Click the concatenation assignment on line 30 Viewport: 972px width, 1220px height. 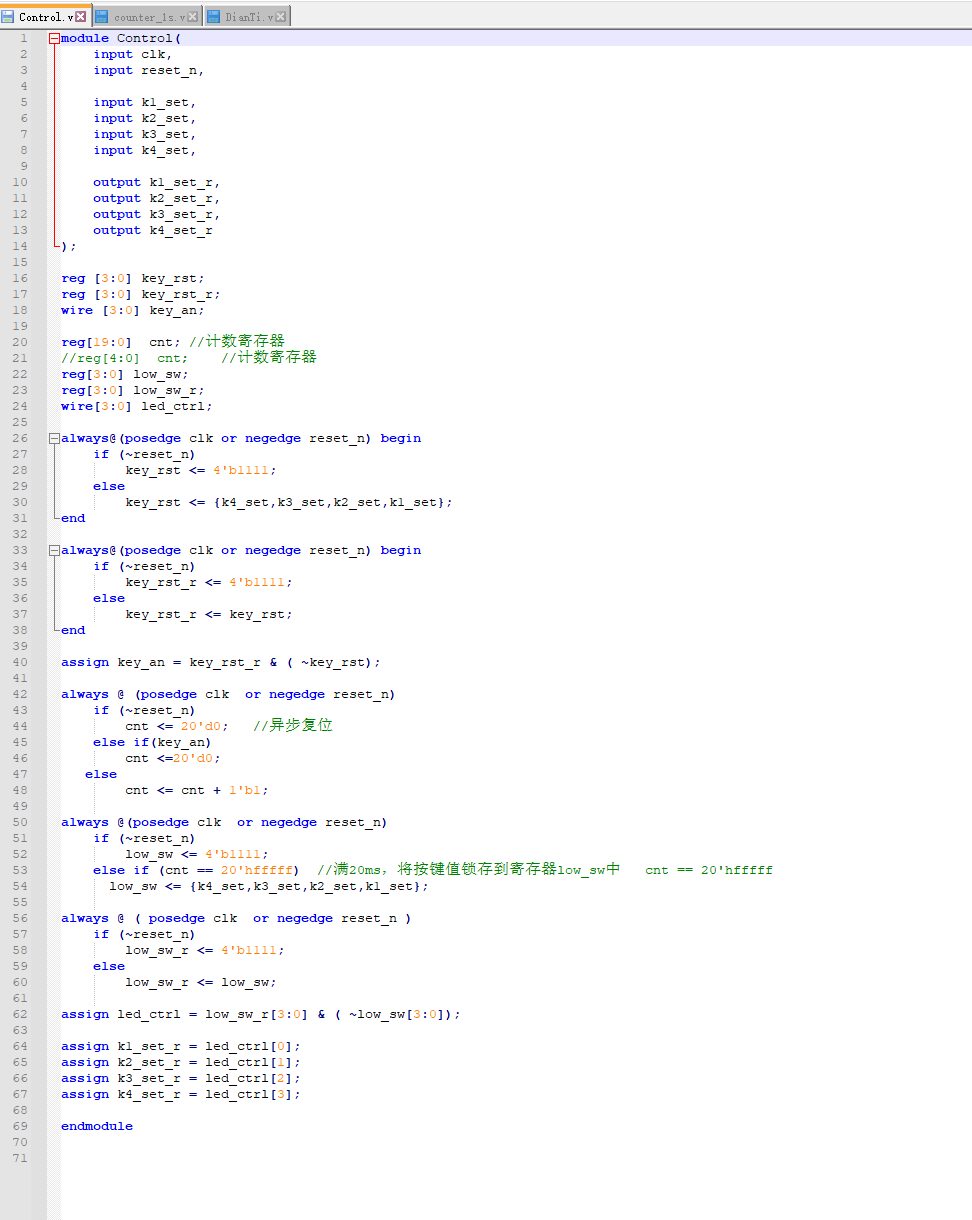point(289,502)
